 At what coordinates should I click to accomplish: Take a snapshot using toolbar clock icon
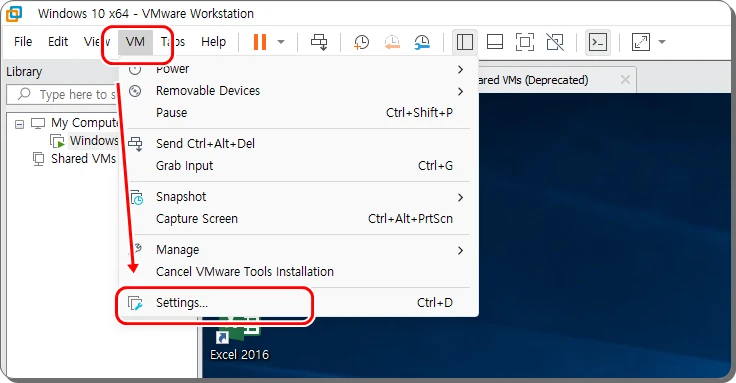click(x=361, y=42)
